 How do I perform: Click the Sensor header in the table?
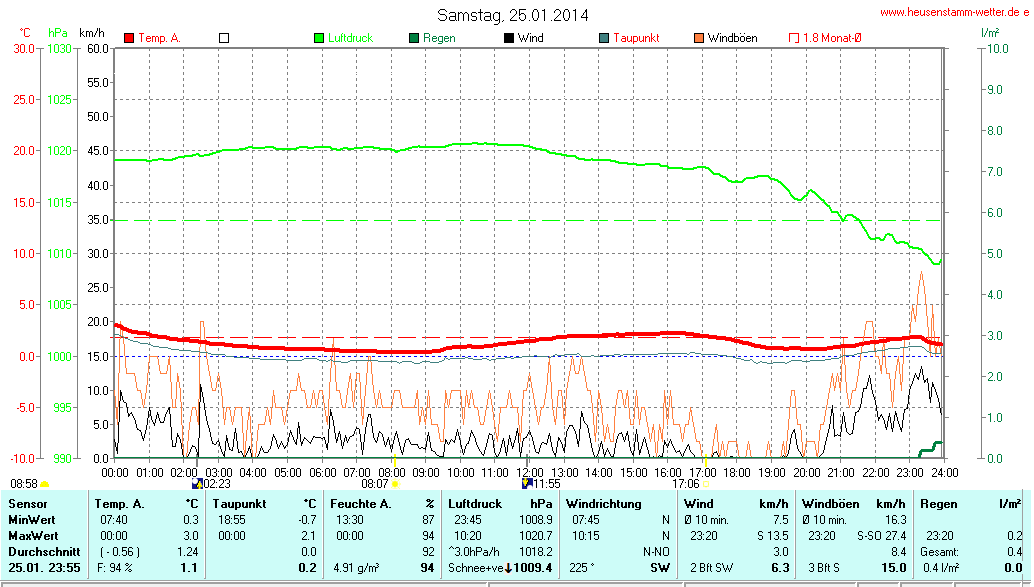click(28, 504)
